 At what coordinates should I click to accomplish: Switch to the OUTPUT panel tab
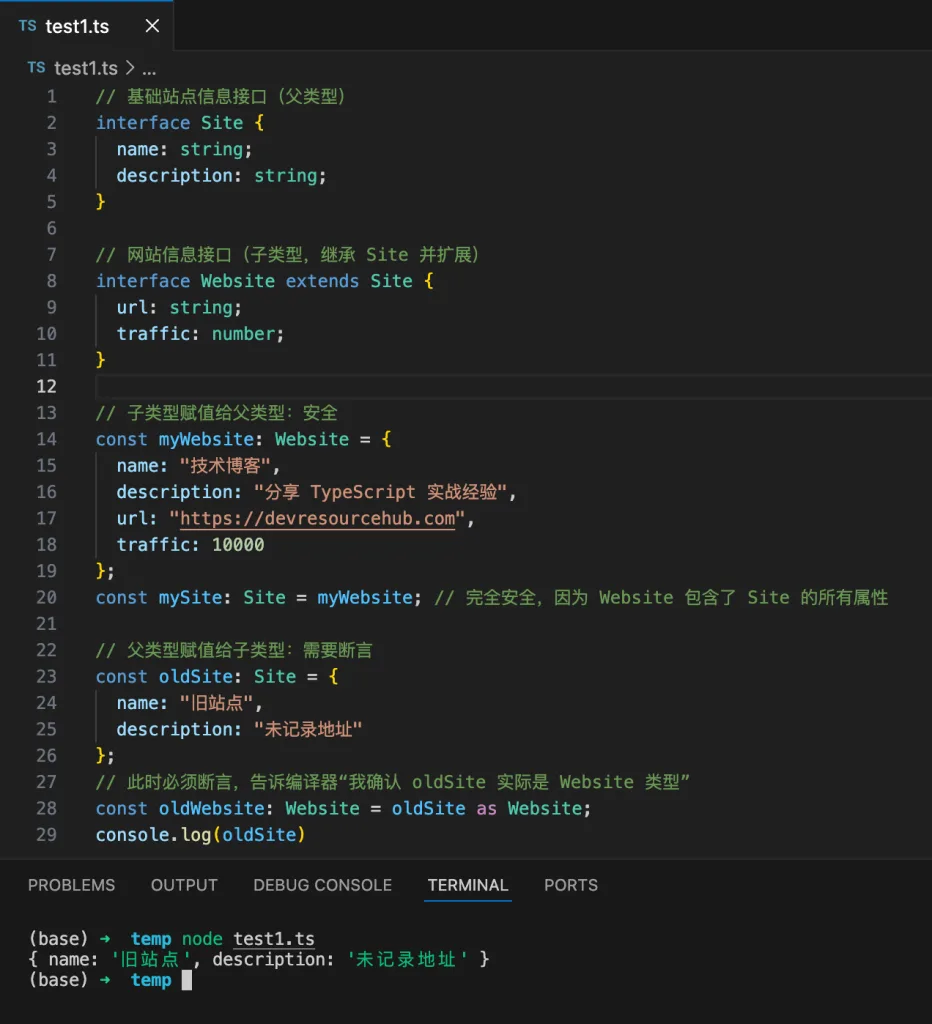coord(184,885)
